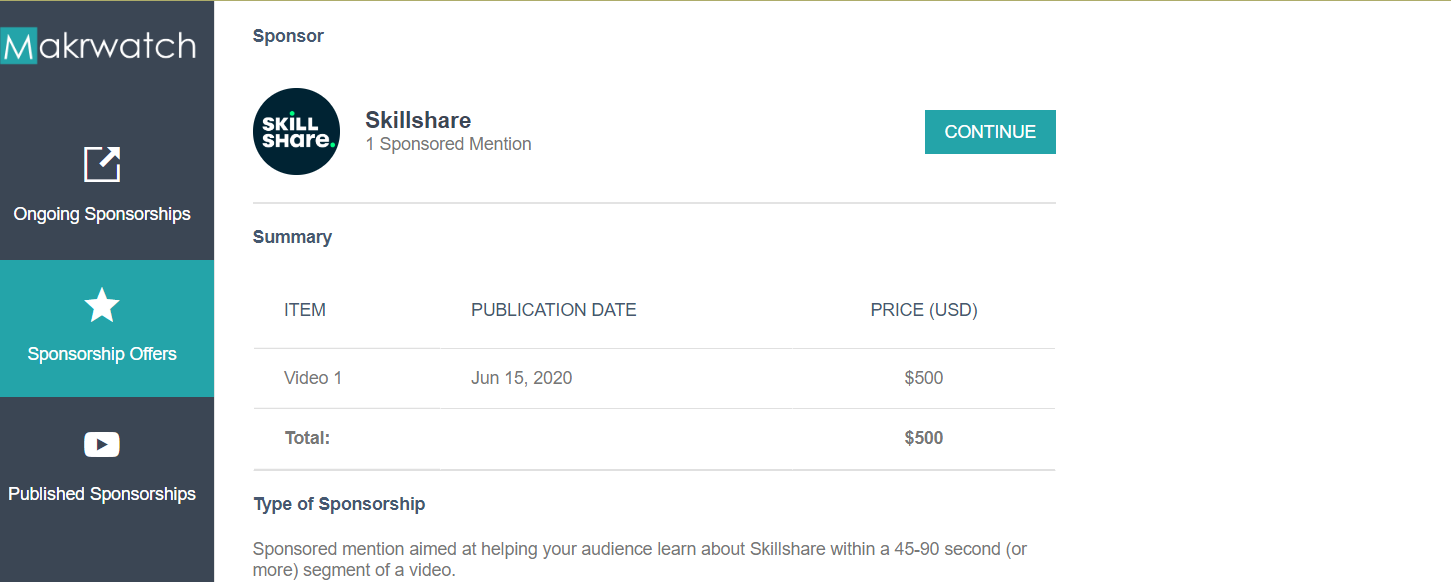Select the Sponsorship Offers text label

102,354
